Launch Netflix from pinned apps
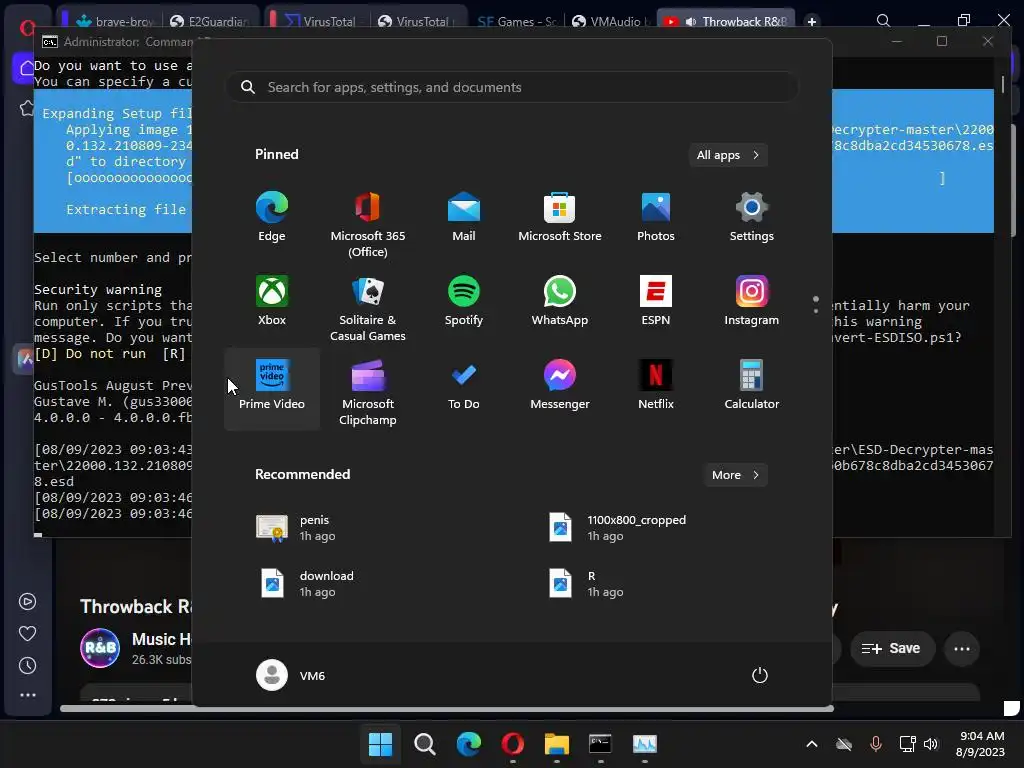Screen dimensions: 1024x768 [x=656, y=385]
